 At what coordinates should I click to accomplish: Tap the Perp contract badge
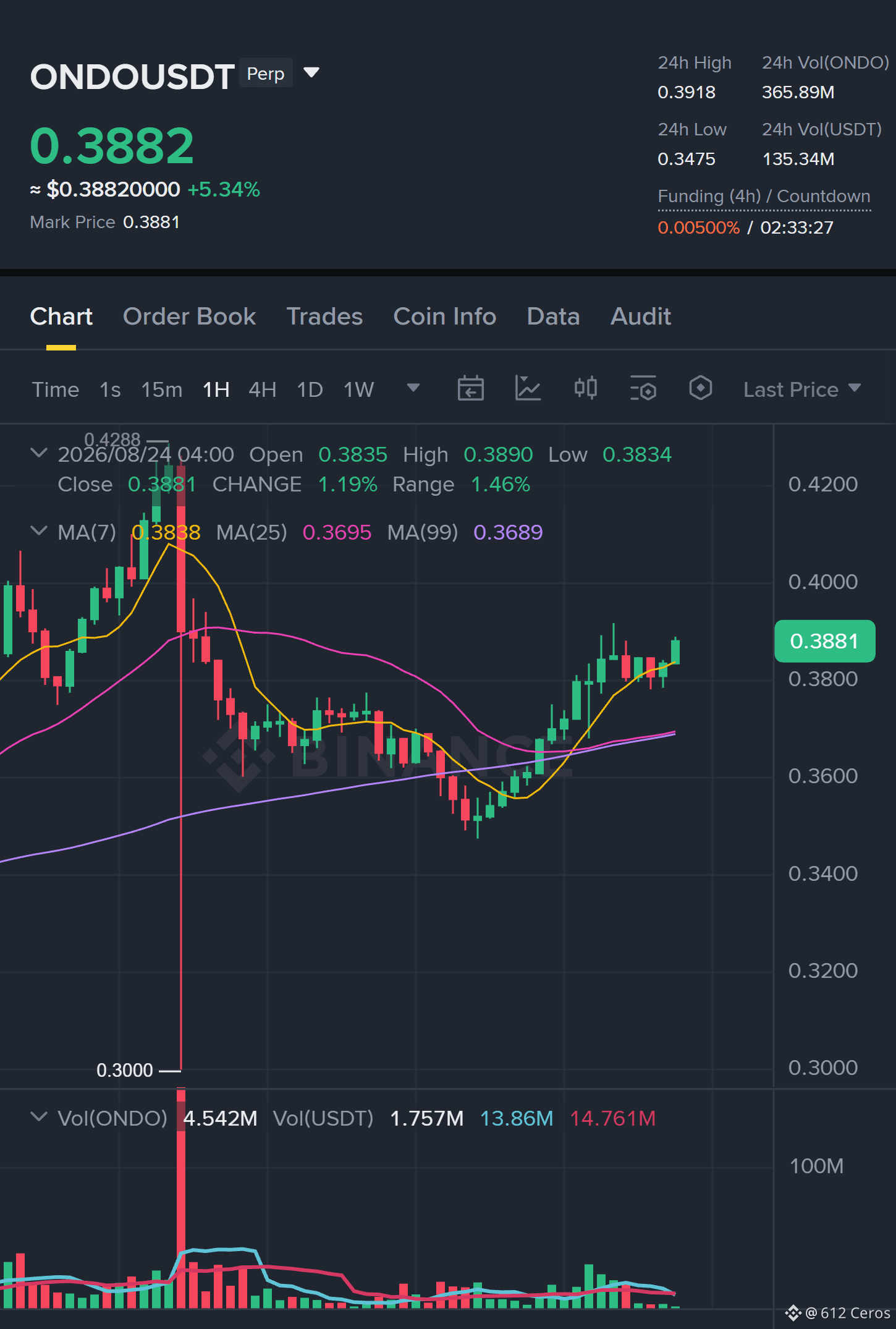pyautogui.click(x=266, y=73)
